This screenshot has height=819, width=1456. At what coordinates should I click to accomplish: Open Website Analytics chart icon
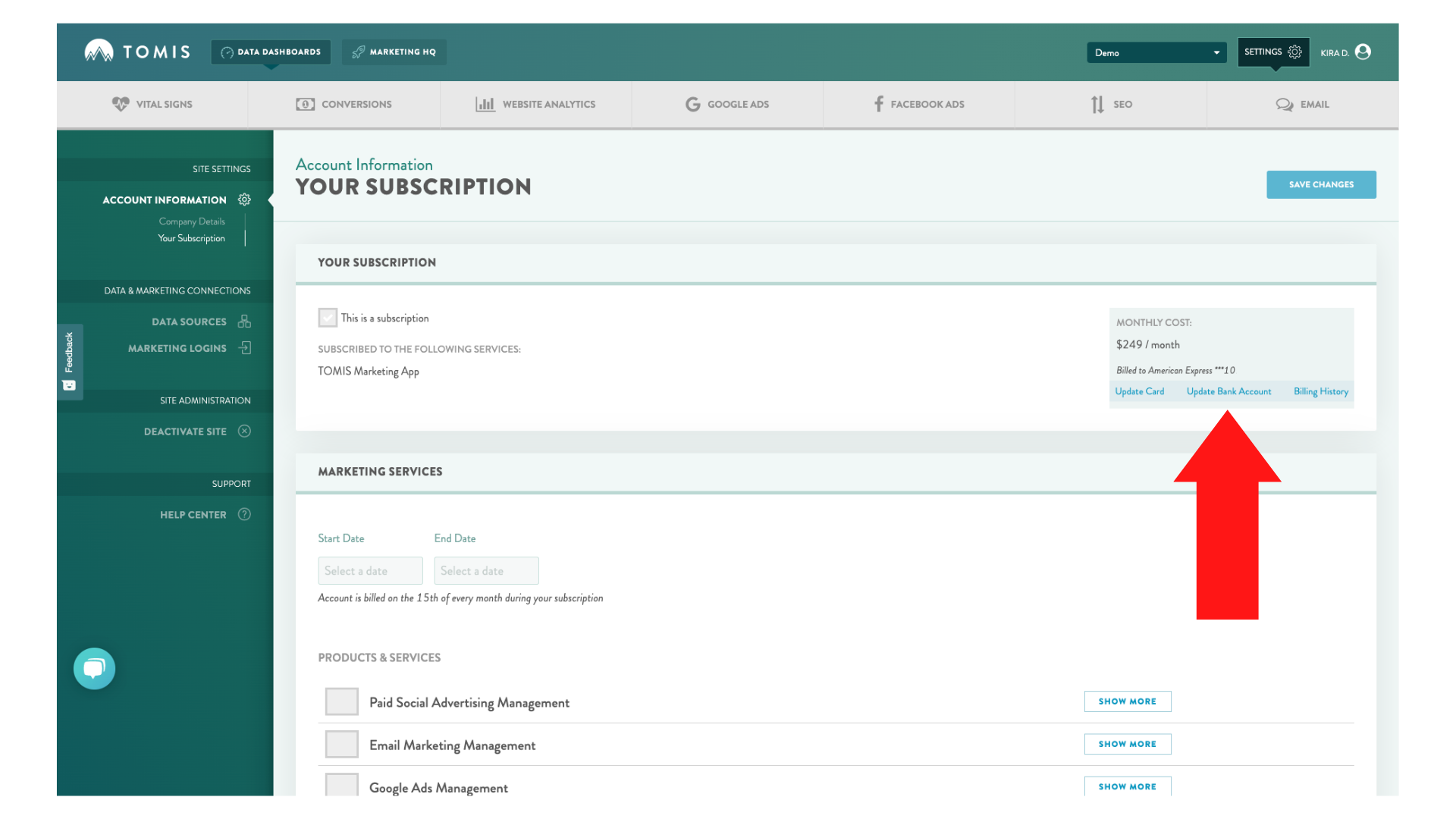(x=485, y=104)
